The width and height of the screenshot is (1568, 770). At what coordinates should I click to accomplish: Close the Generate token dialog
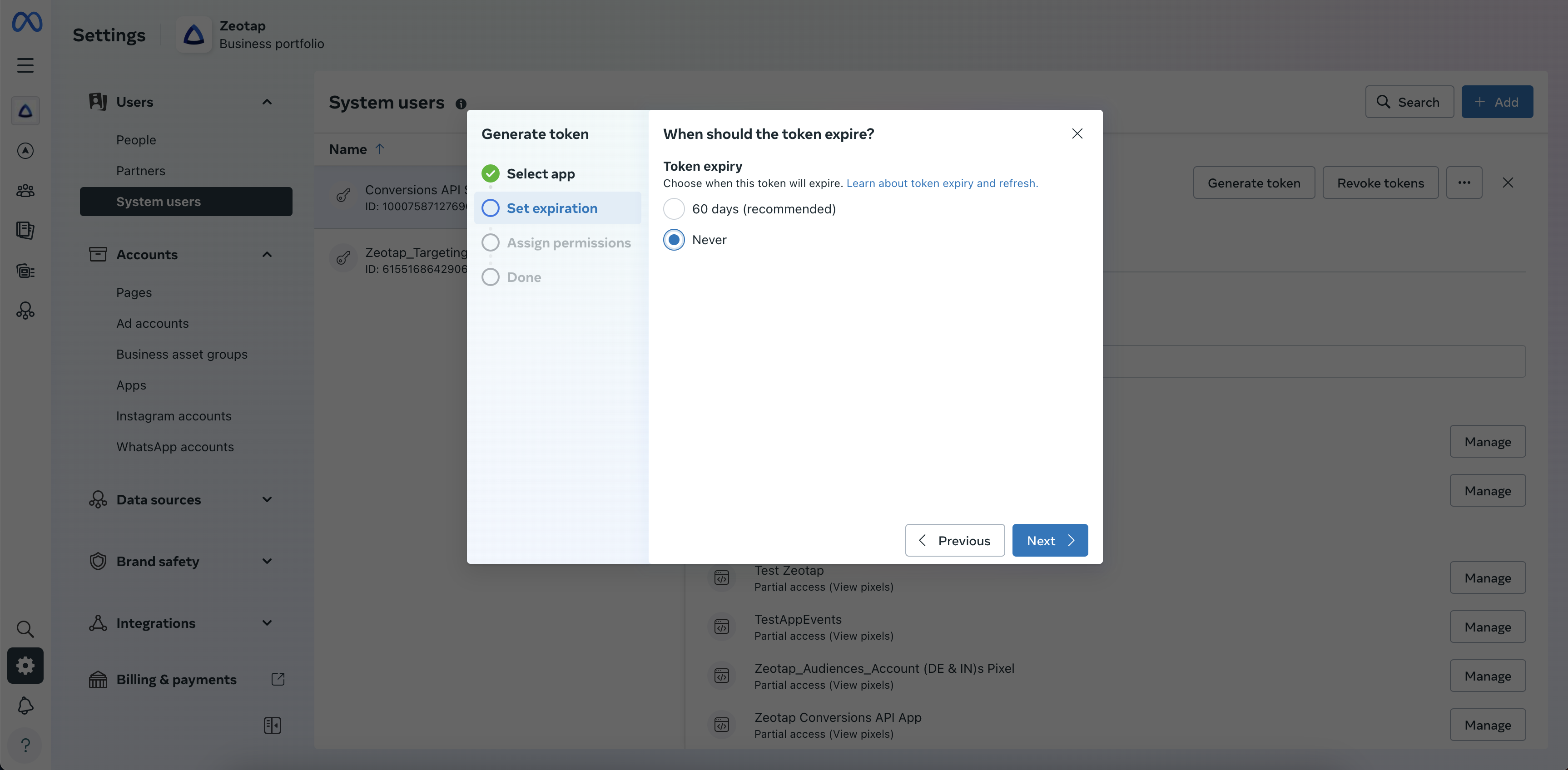coord(1077,134)
